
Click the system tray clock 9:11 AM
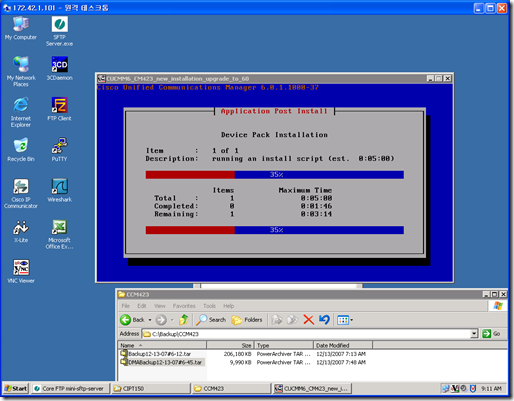pos(491,388)
